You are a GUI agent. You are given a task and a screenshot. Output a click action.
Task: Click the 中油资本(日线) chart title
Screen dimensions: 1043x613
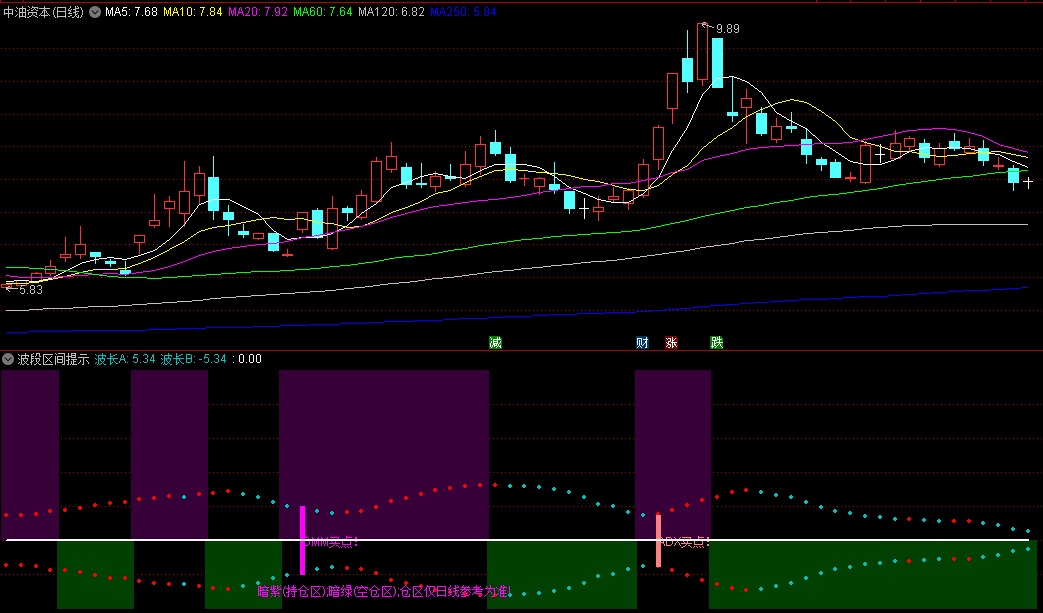pos(44,12)
